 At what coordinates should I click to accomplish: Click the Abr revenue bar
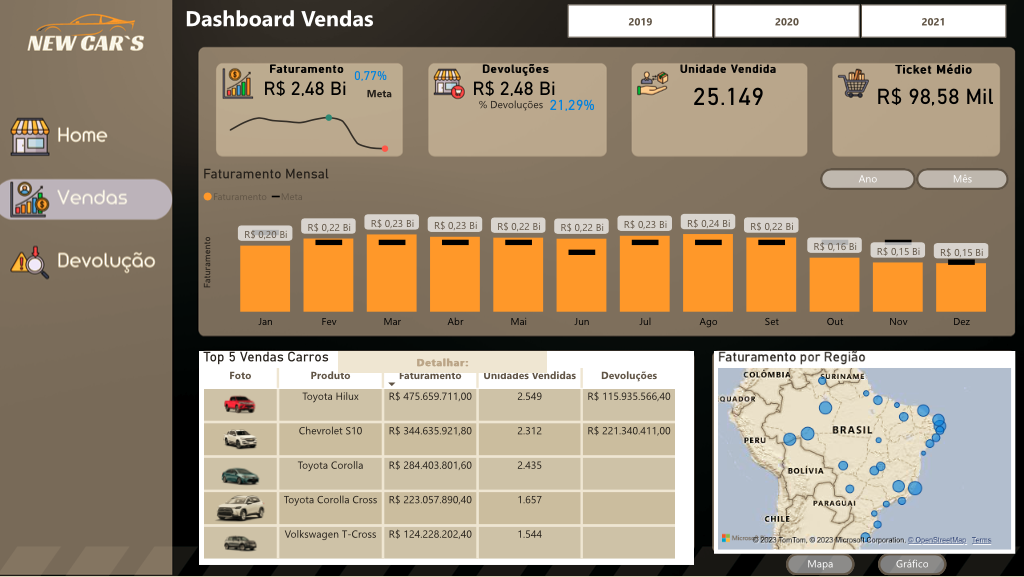pyautogui.click(x=455, y=274)
